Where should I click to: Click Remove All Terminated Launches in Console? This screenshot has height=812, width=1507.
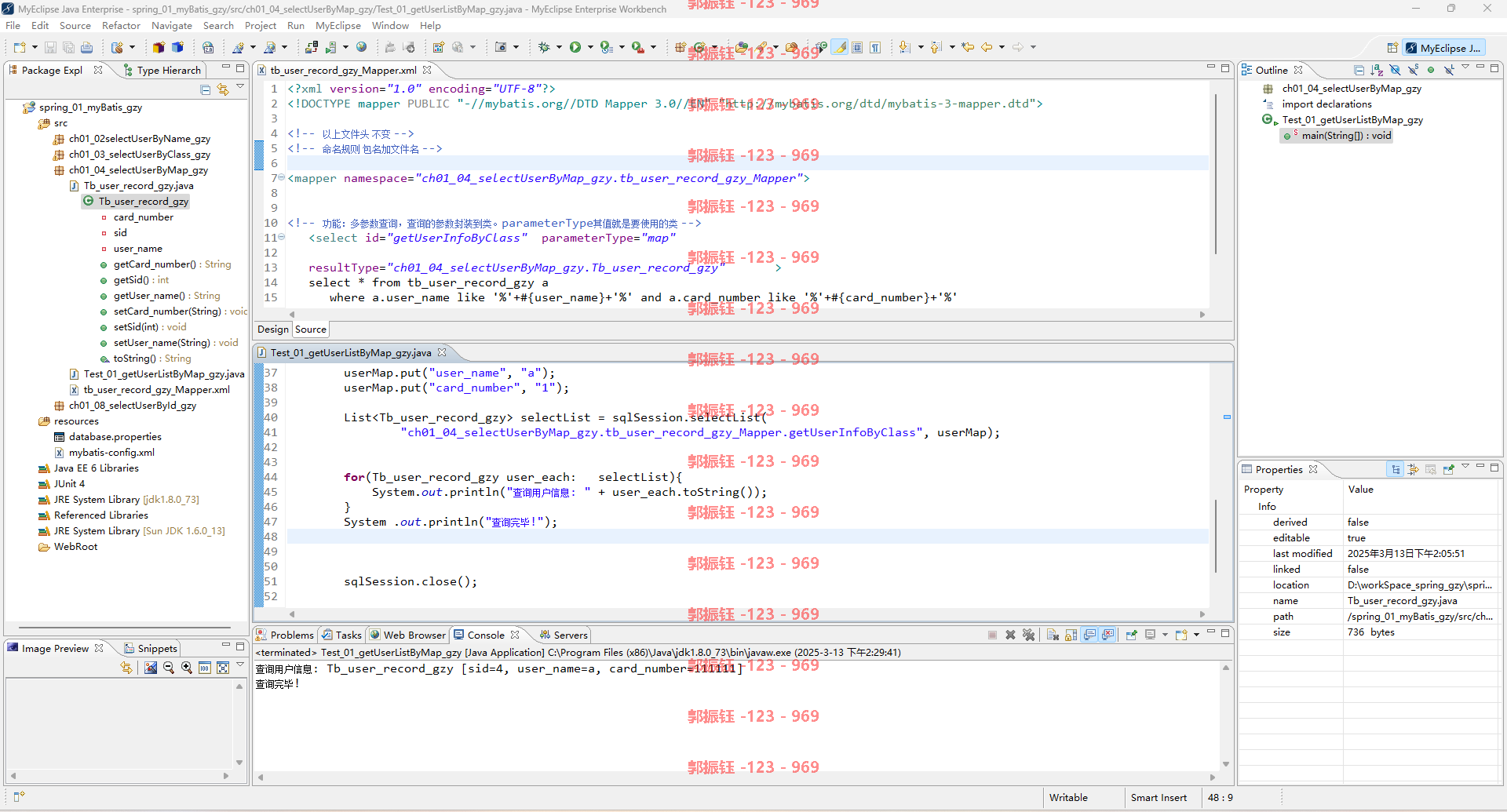(x=1029, y=635)
